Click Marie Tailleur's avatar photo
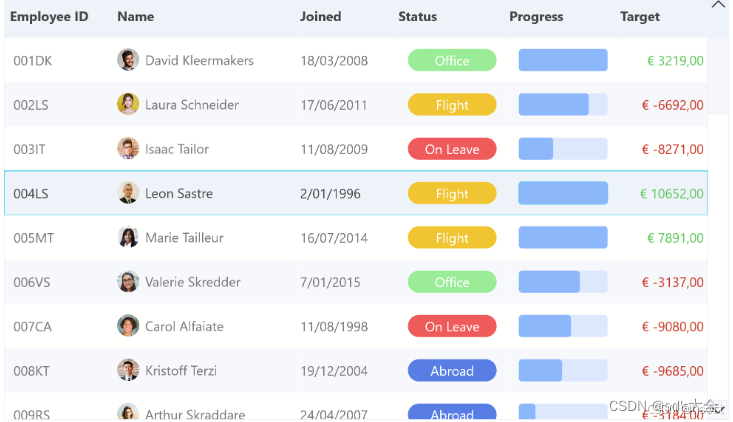Viewport: 733px width, 422px height. pyautogui.click(x=128, y=238)
